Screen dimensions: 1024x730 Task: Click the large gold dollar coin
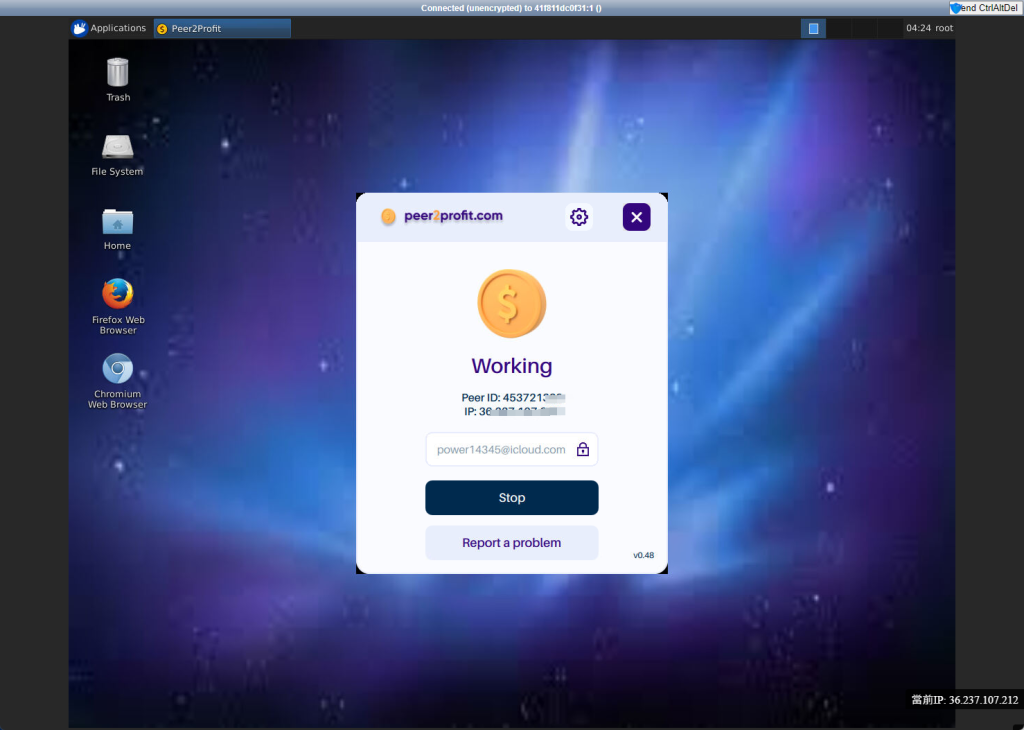[x=511, y=304]
